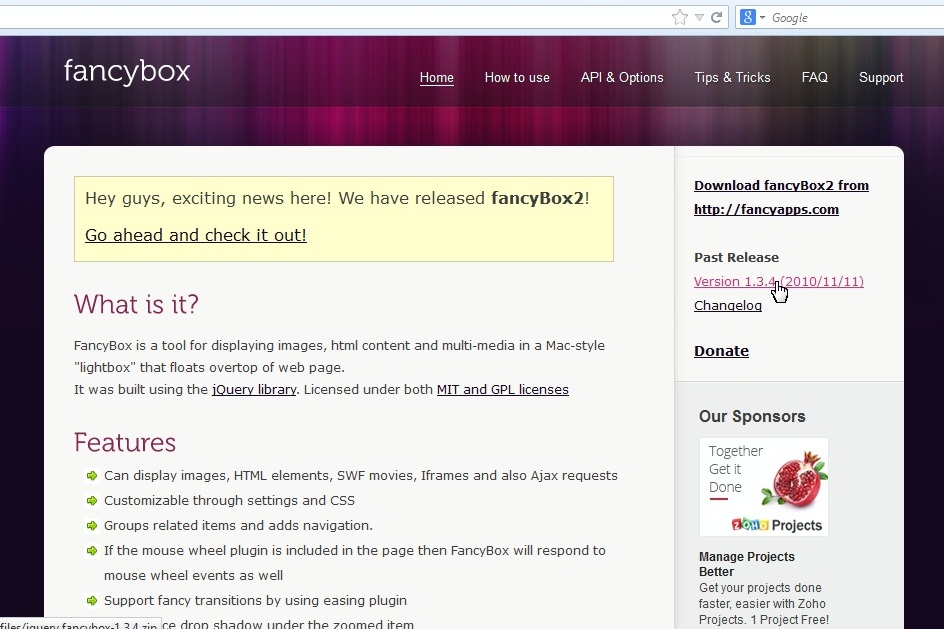
Task: Open Version 1.3.4 past release link
Action: (x=778, y=281)
